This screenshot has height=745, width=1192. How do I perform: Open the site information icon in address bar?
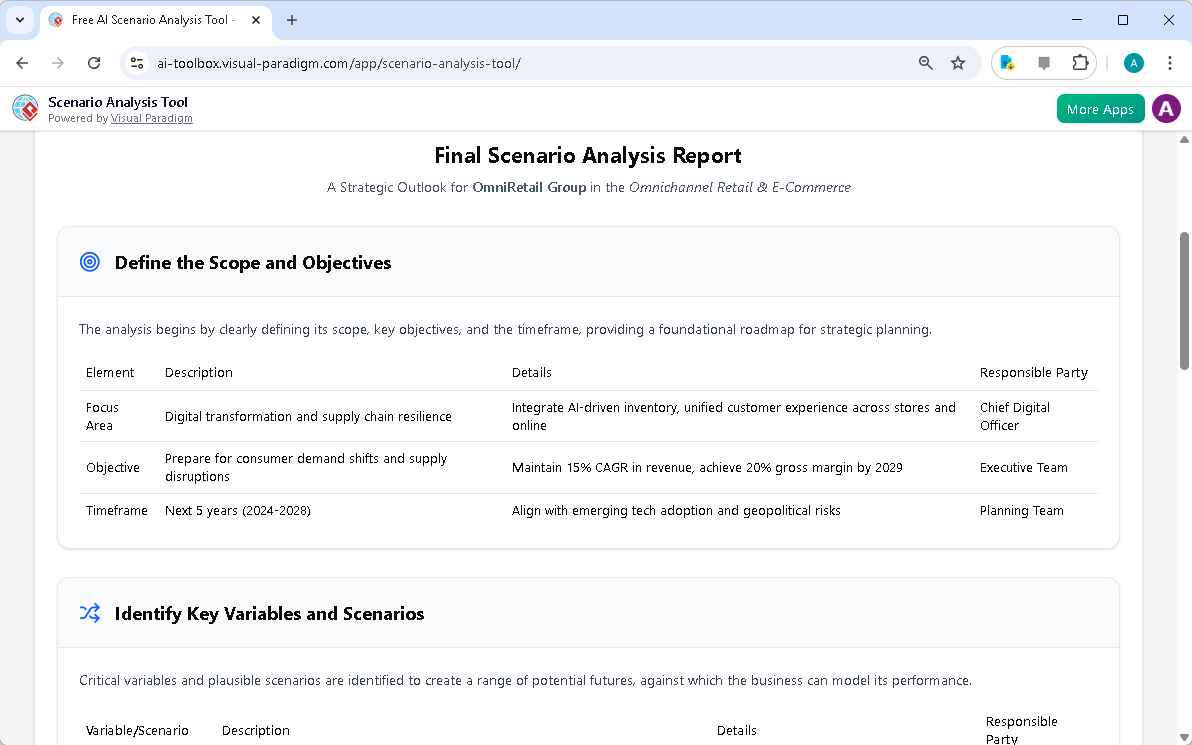136,62
